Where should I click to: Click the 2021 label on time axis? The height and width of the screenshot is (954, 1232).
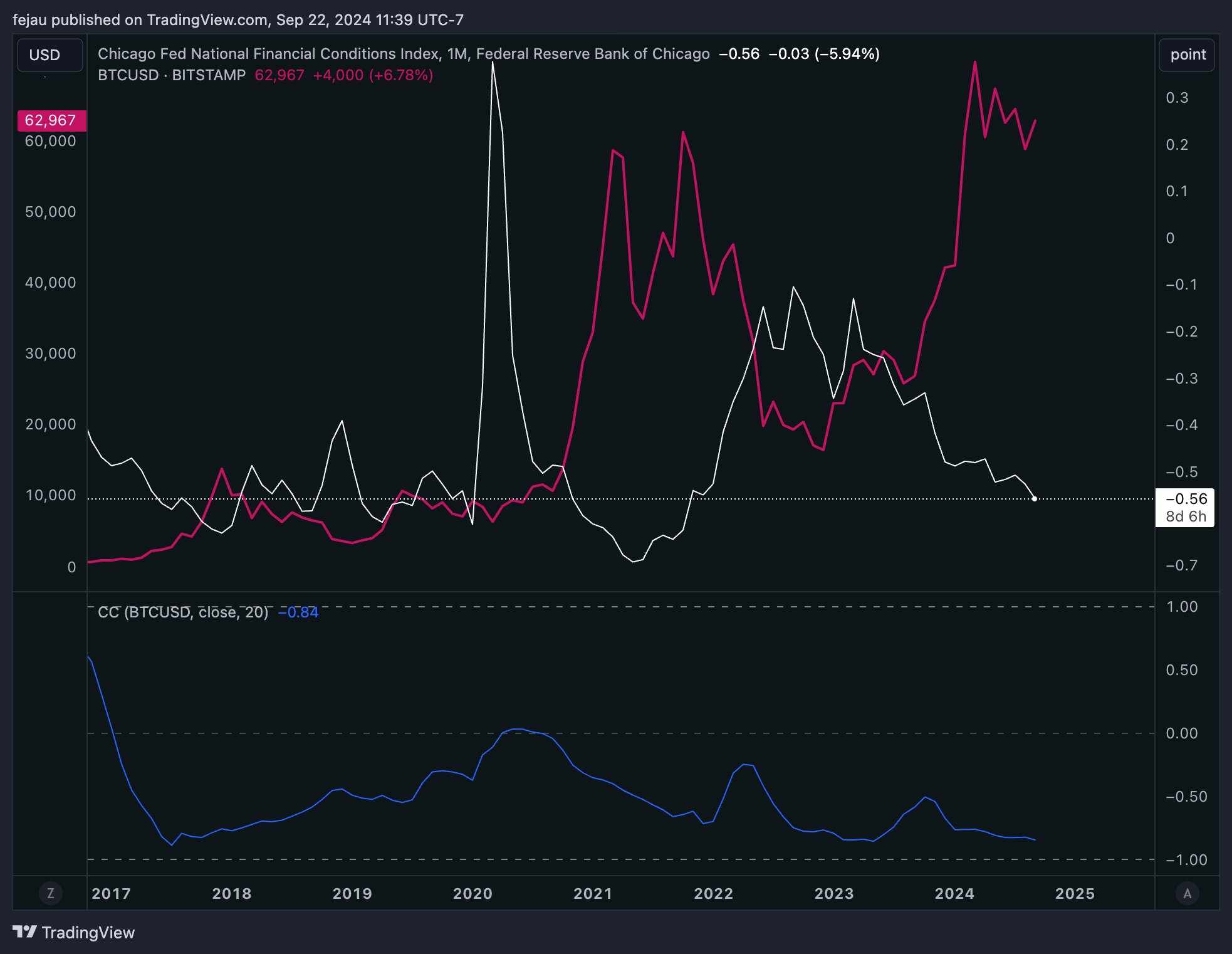click(593, 894)
